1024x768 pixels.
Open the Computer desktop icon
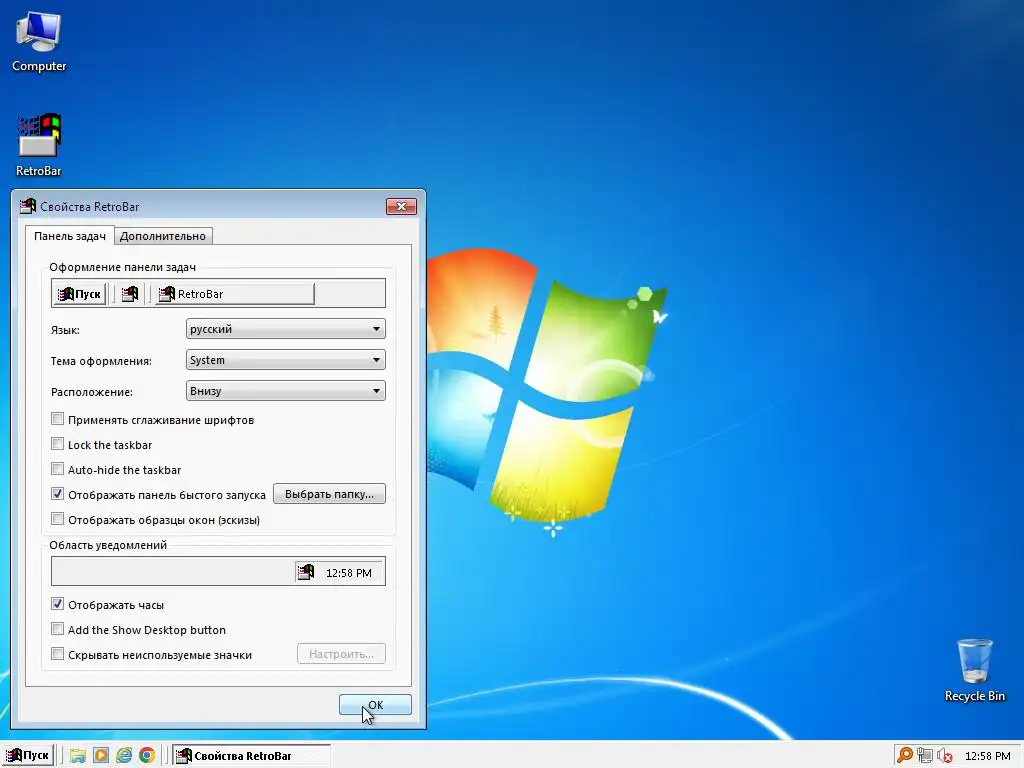point(39,43)
